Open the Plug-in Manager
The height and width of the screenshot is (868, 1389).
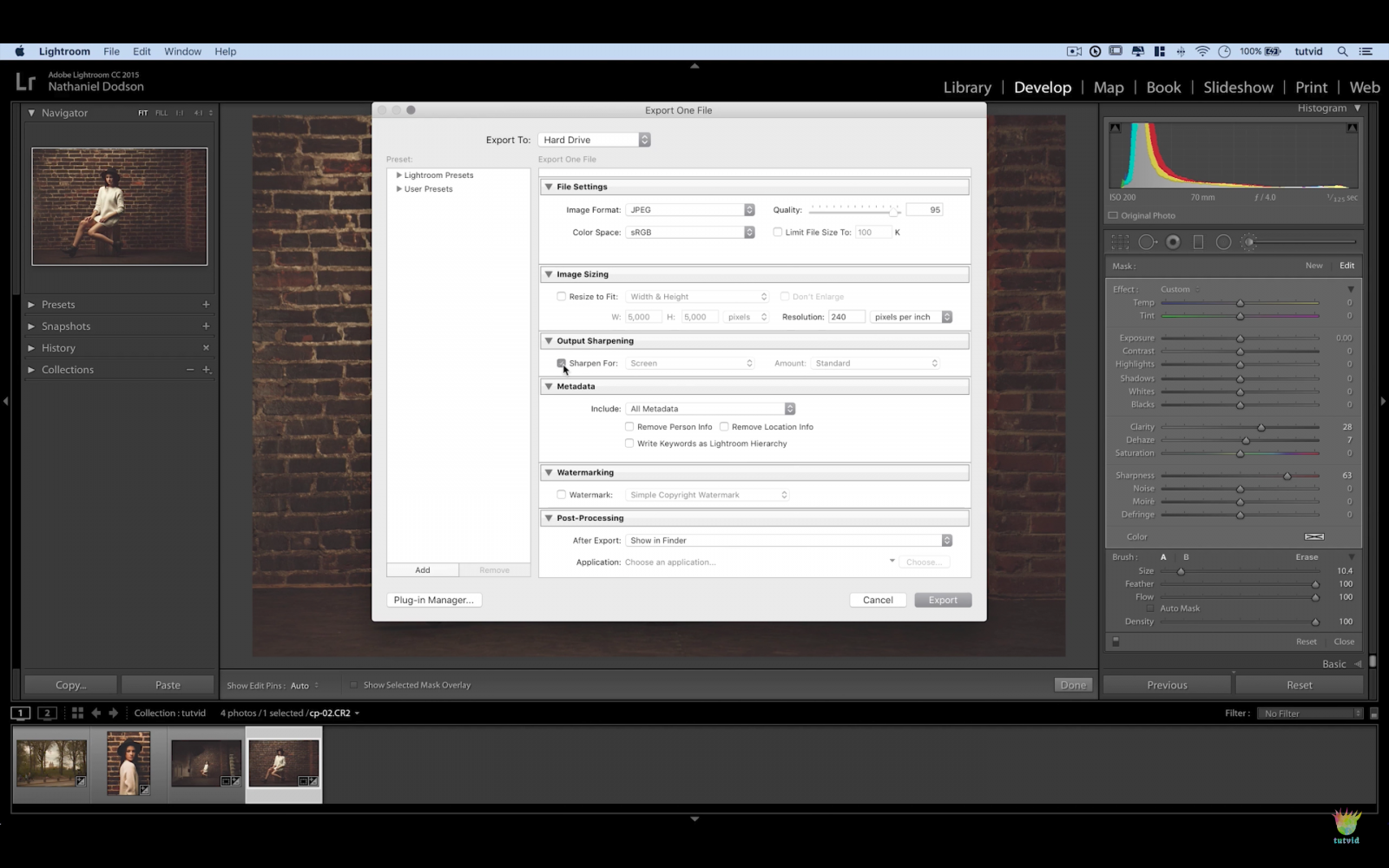(x=433, y=600)
